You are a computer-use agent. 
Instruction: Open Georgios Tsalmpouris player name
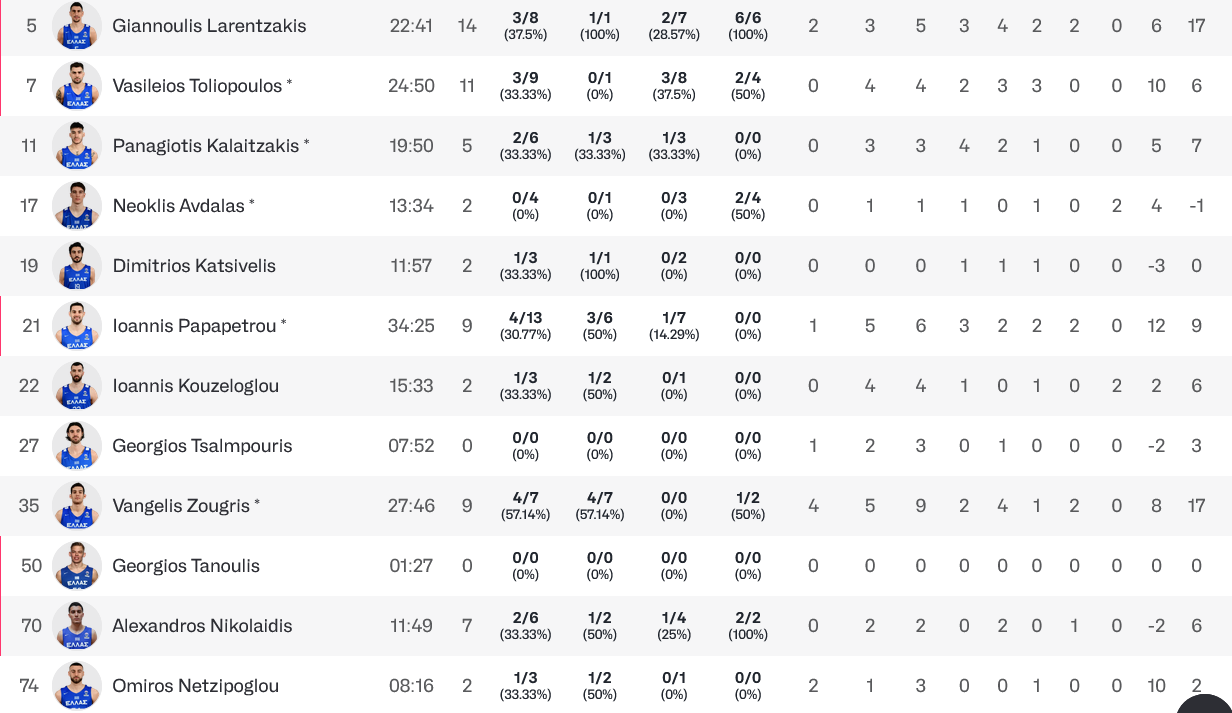[202, 446]
